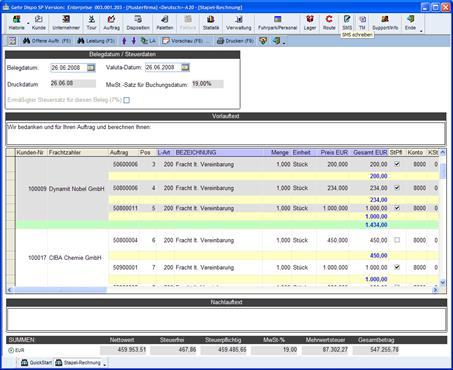Viewport: 453px width, 370px height.
Task: Select the CIBA Chemie GmbH cell
Action: coord(78,258)
